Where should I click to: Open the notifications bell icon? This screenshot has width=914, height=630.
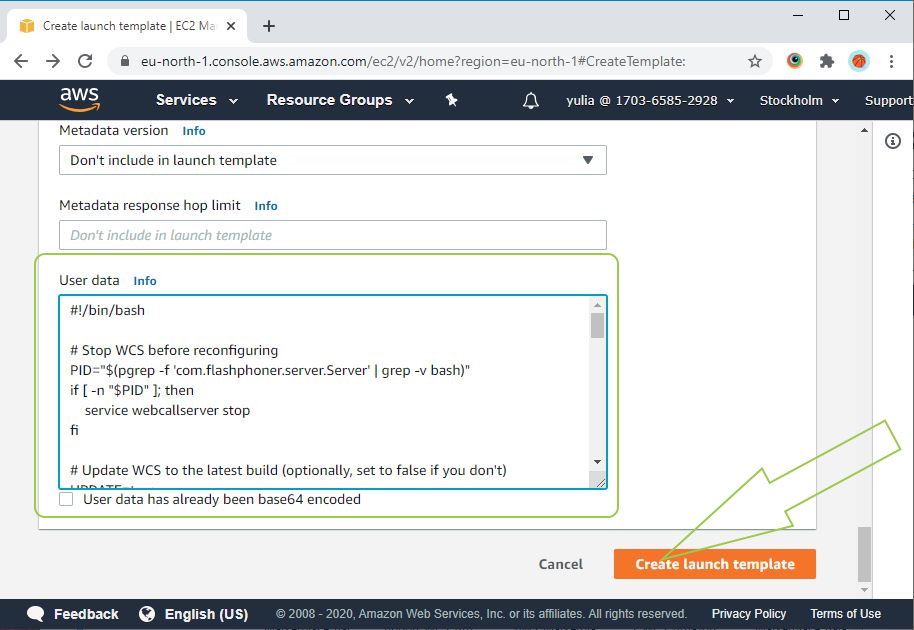tap(530, 100)
